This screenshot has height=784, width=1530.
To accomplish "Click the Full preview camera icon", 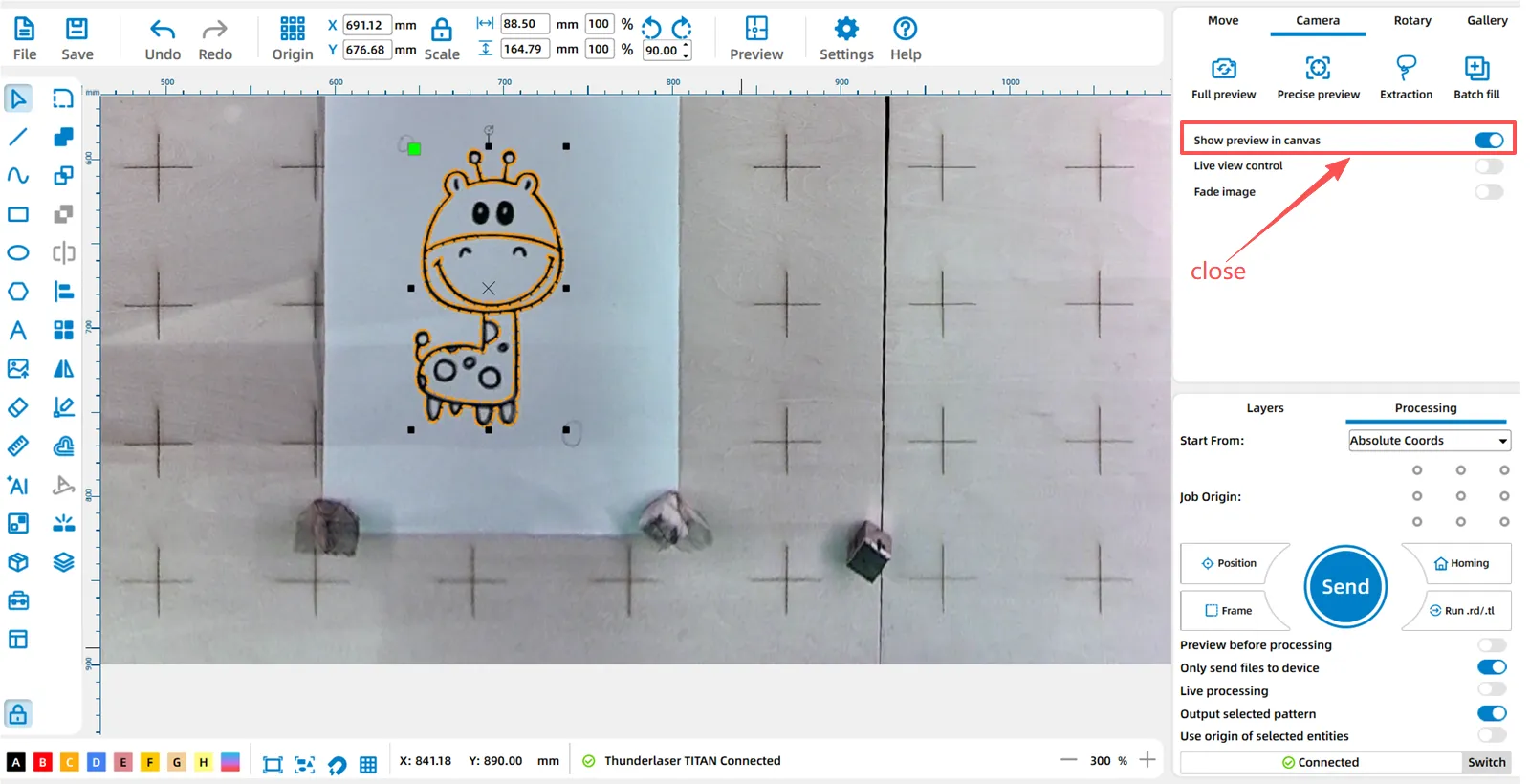I will (1223, 69).
